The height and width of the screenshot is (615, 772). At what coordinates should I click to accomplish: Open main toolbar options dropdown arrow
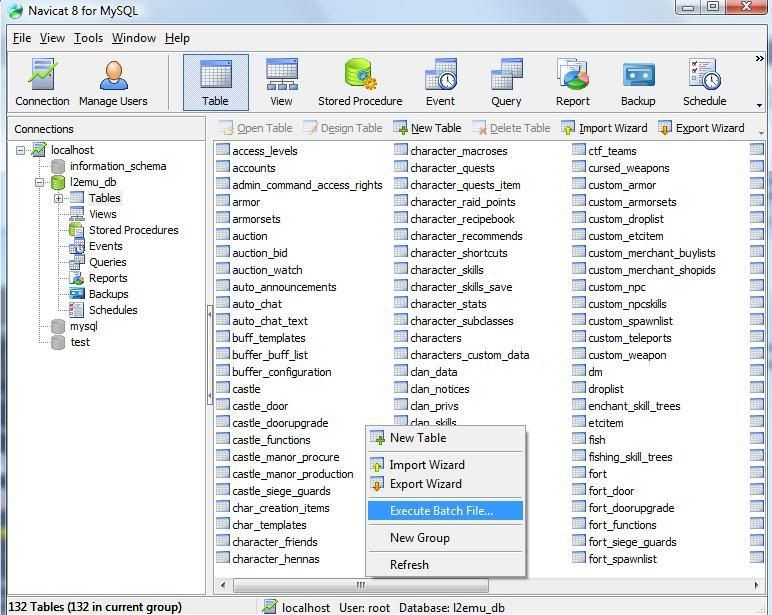(759, 105)
